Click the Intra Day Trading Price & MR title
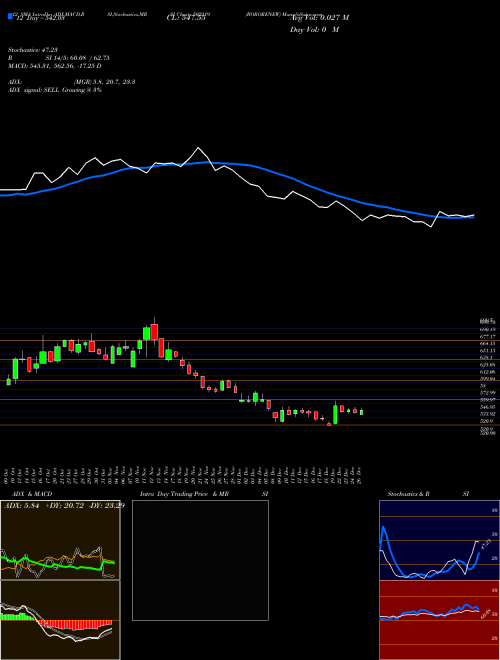 point(184,494)
